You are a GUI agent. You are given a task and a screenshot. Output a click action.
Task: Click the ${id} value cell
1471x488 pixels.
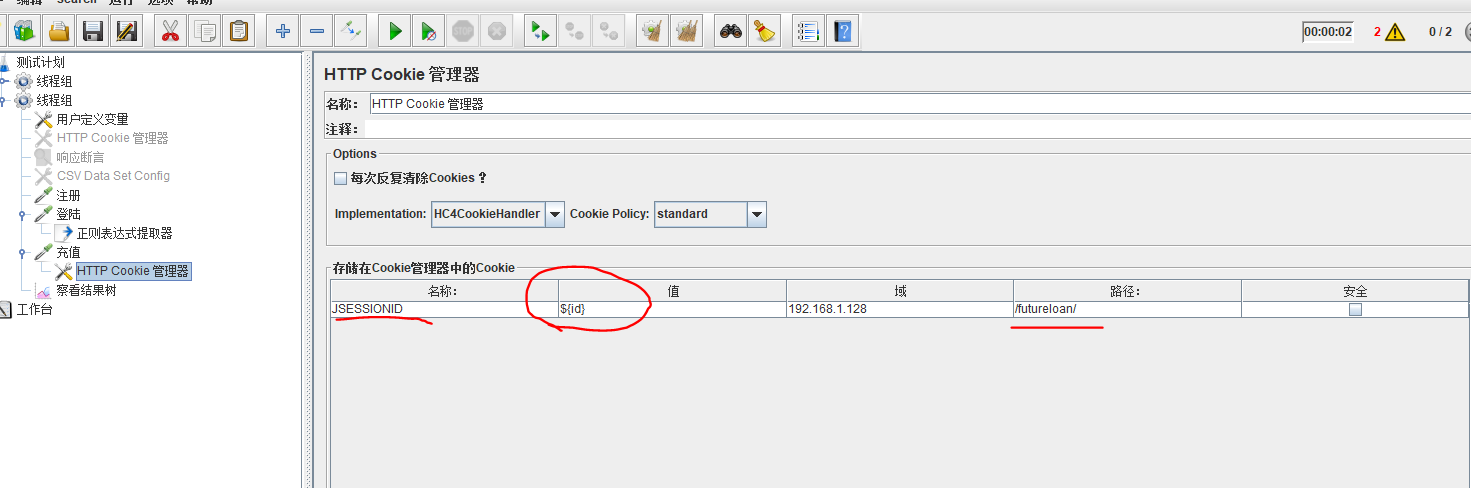pyautogui.click(x=672, y=310)
